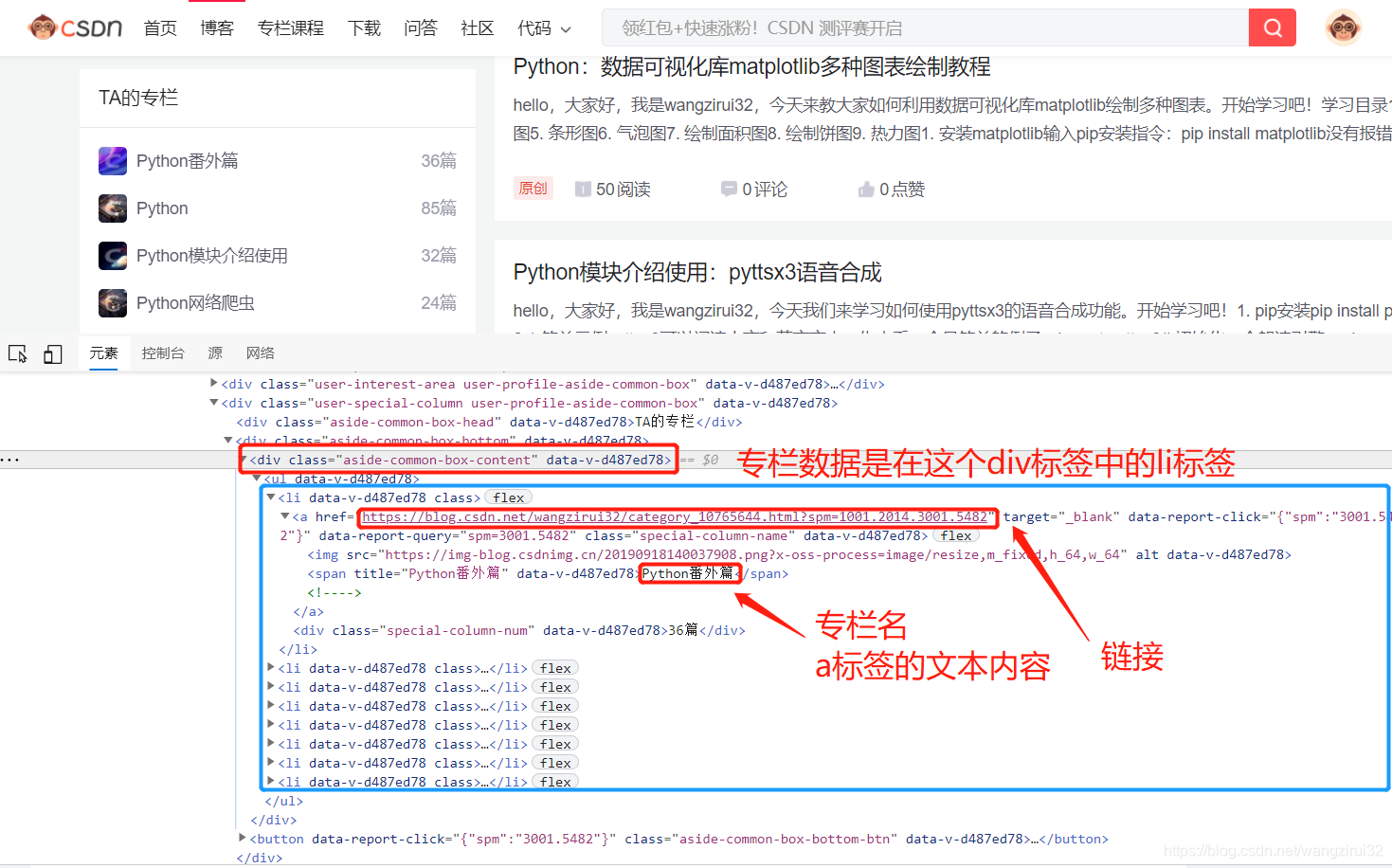1392x868 pixels.
Task: Switch to the 源 DevTools tab
Action: pos(215,353)
